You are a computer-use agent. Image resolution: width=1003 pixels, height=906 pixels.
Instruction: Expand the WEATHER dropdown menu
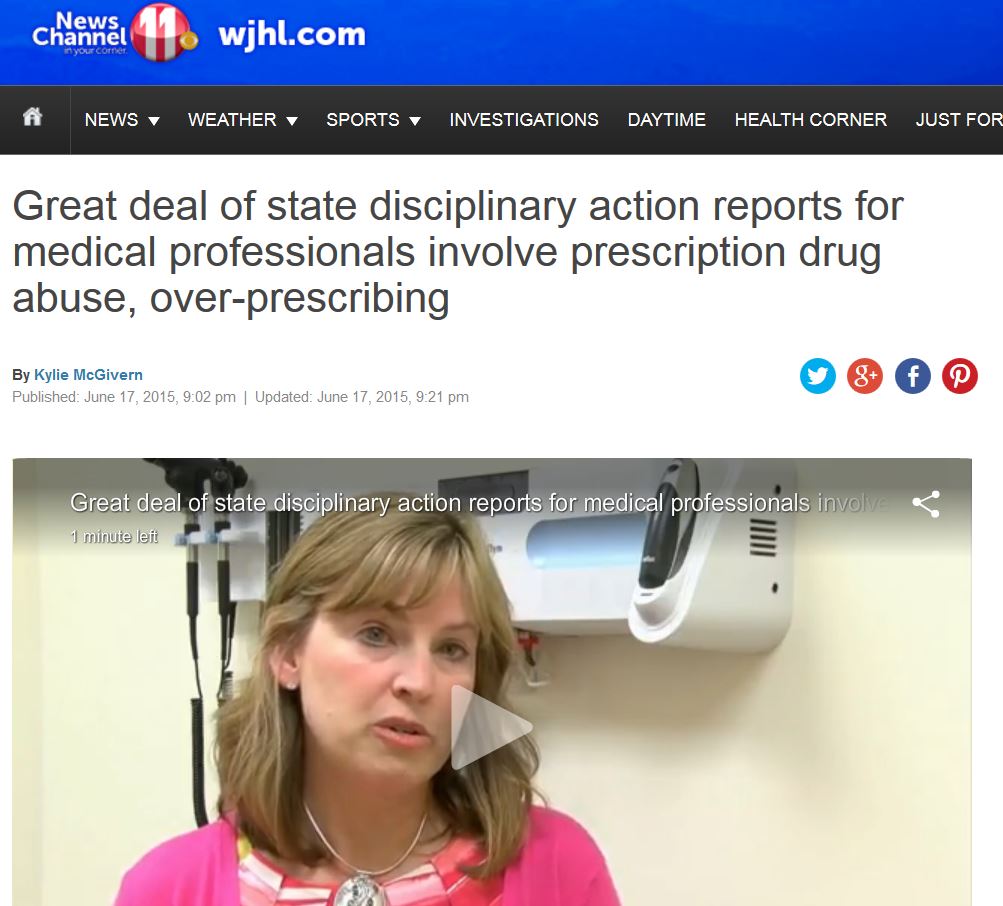pos(242,120)
